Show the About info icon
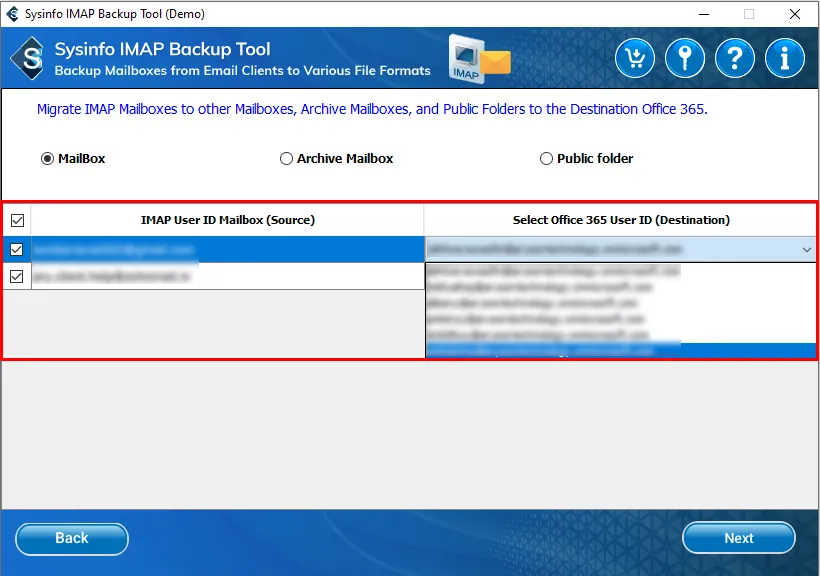Viewport: 820px width, 576px height. [x=785, y=59]
